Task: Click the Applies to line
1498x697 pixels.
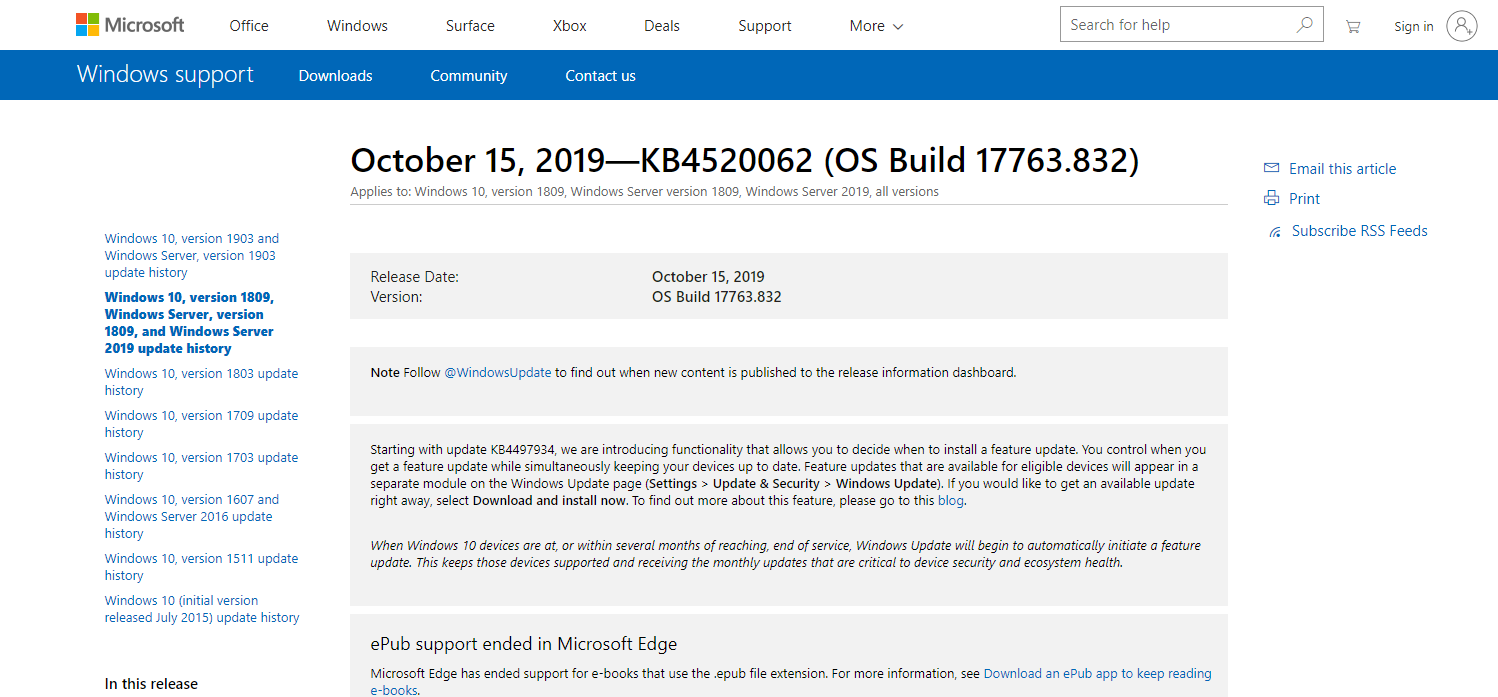Action: tap(644, 191)
